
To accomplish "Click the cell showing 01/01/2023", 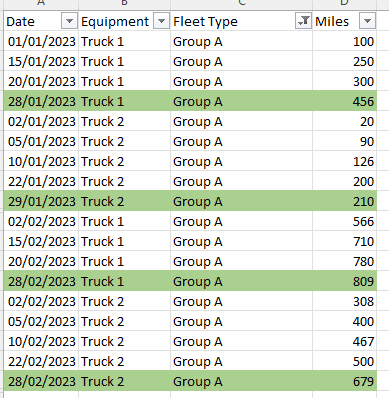I will click(41, 41).
